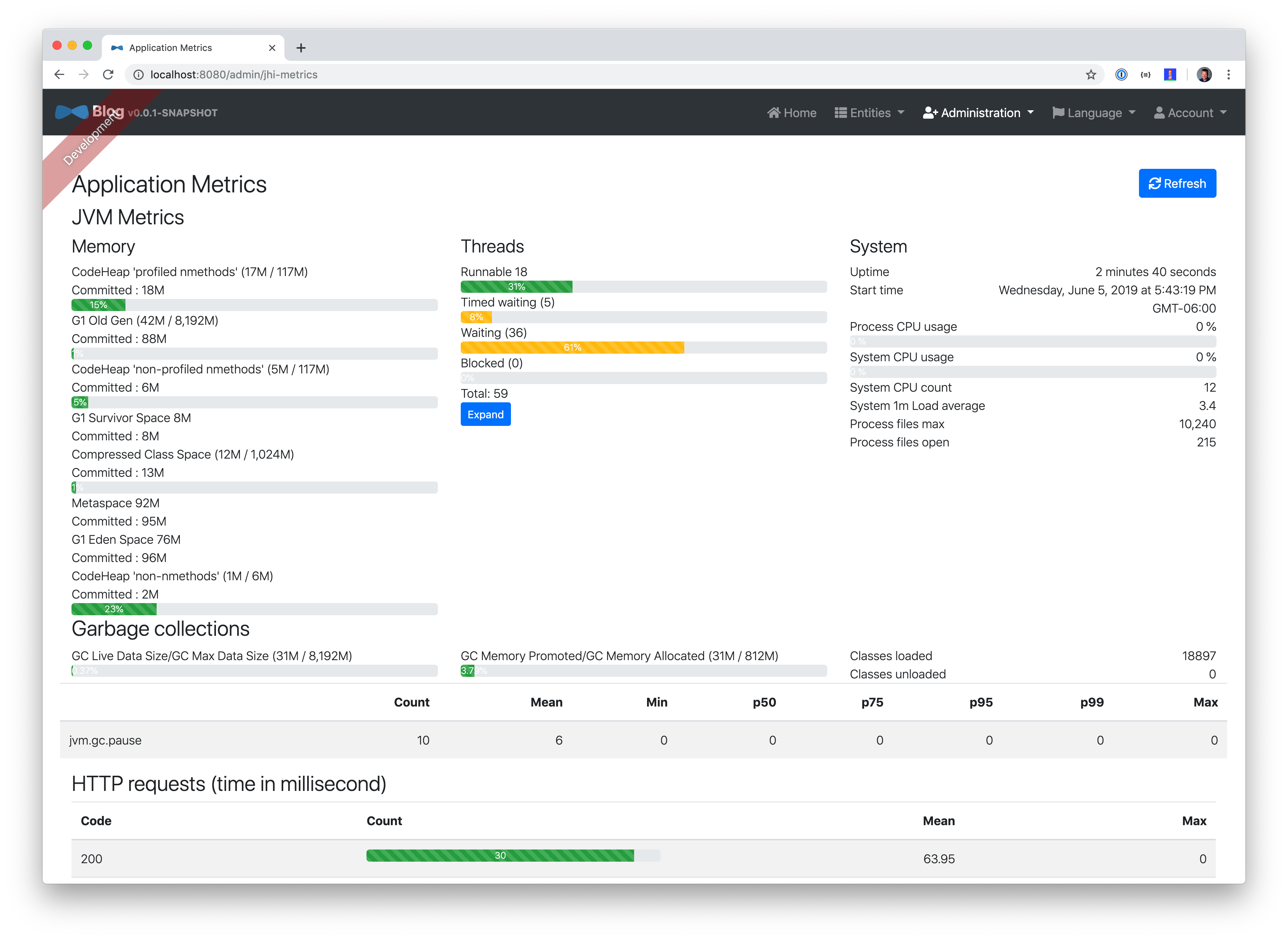Click Expand button under Threads

[485, 414]
